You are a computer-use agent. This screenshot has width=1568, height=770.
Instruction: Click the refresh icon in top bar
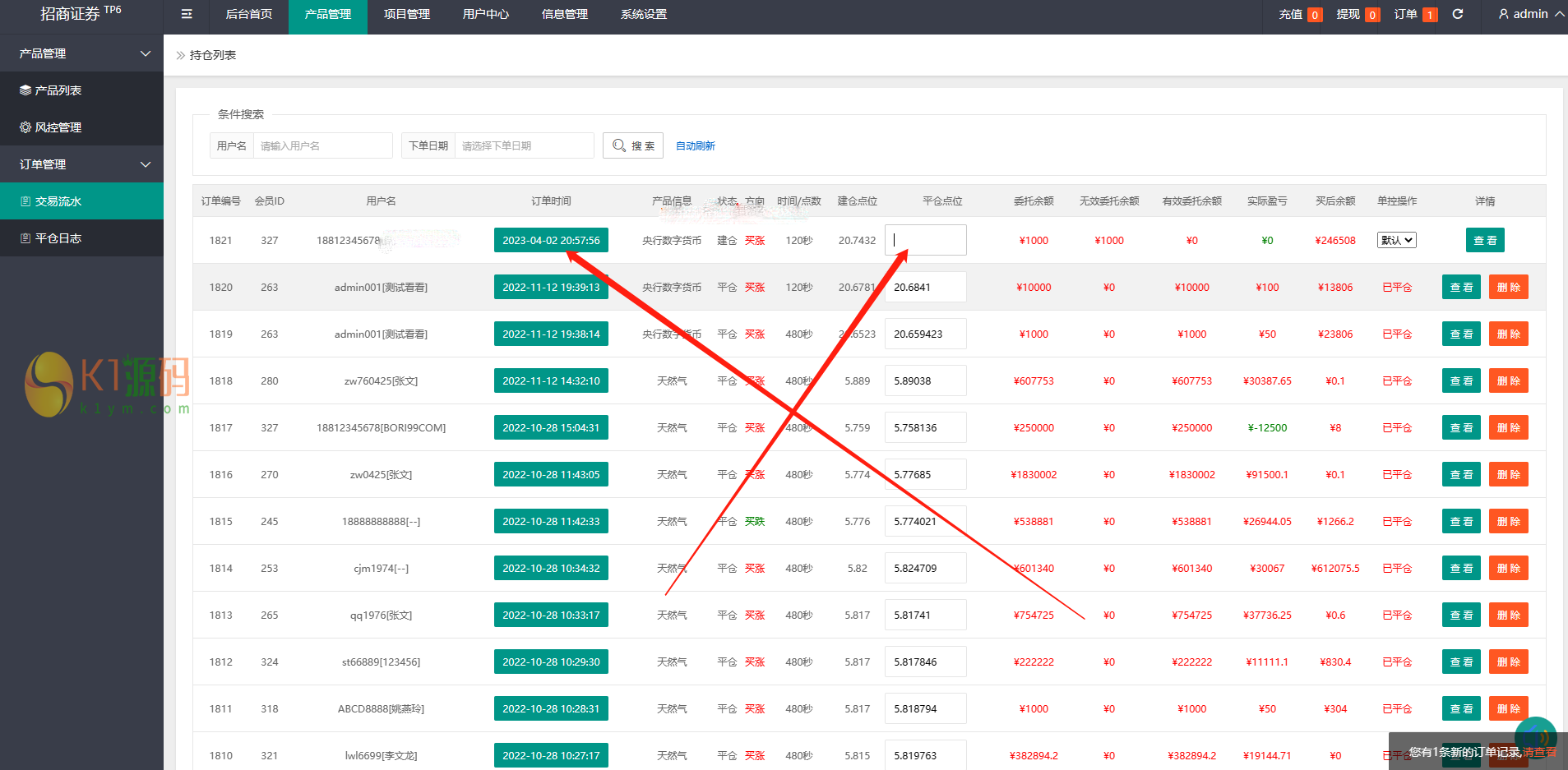1458,14
